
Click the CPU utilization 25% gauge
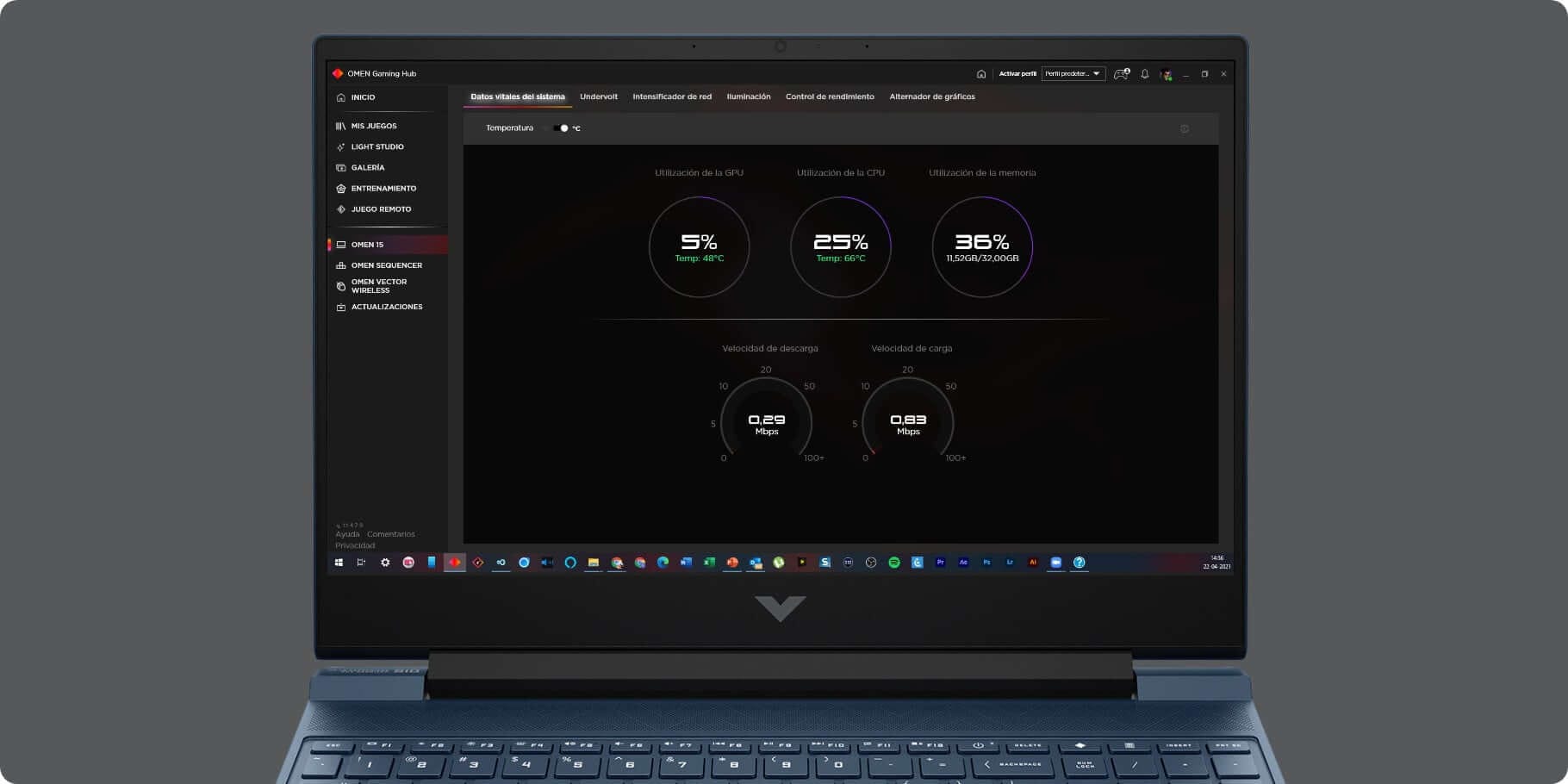841,247
